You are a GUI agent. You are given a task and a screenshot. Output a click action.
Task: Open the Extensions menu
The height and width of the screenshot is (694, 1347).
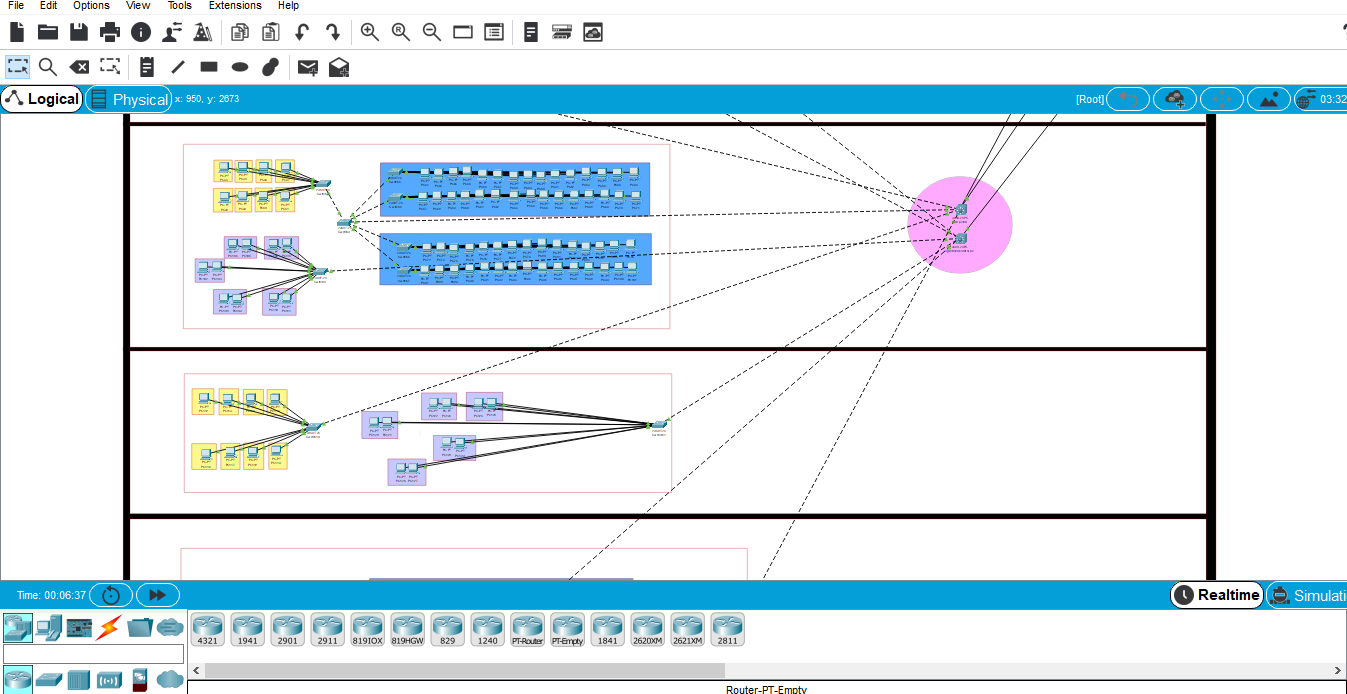tap(235, 6)
